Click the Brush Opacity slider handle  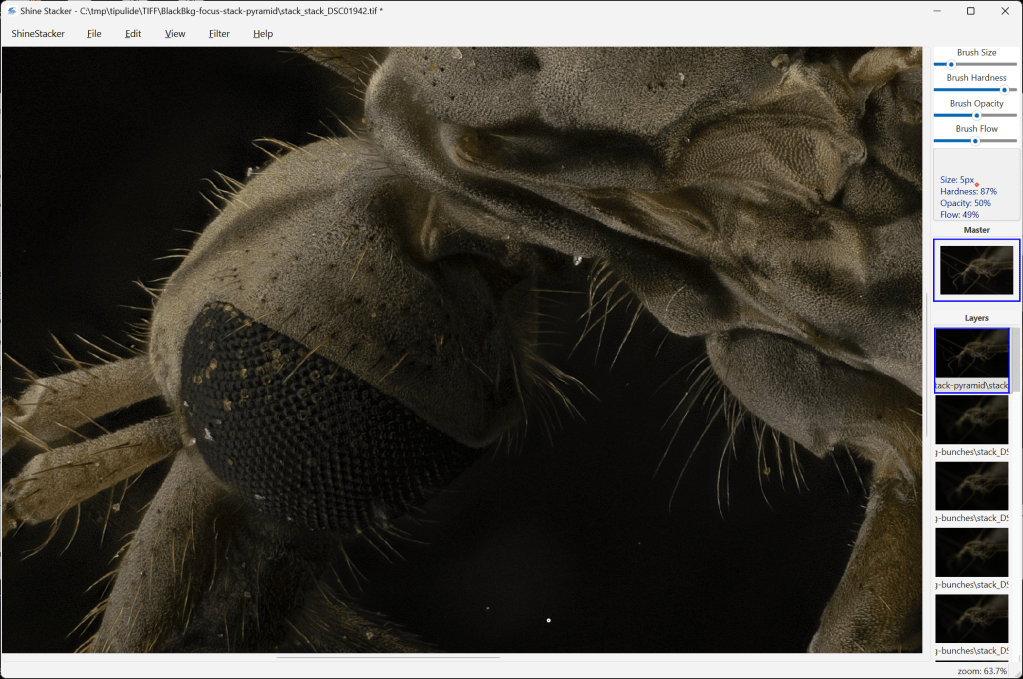(x=976, y=115)
